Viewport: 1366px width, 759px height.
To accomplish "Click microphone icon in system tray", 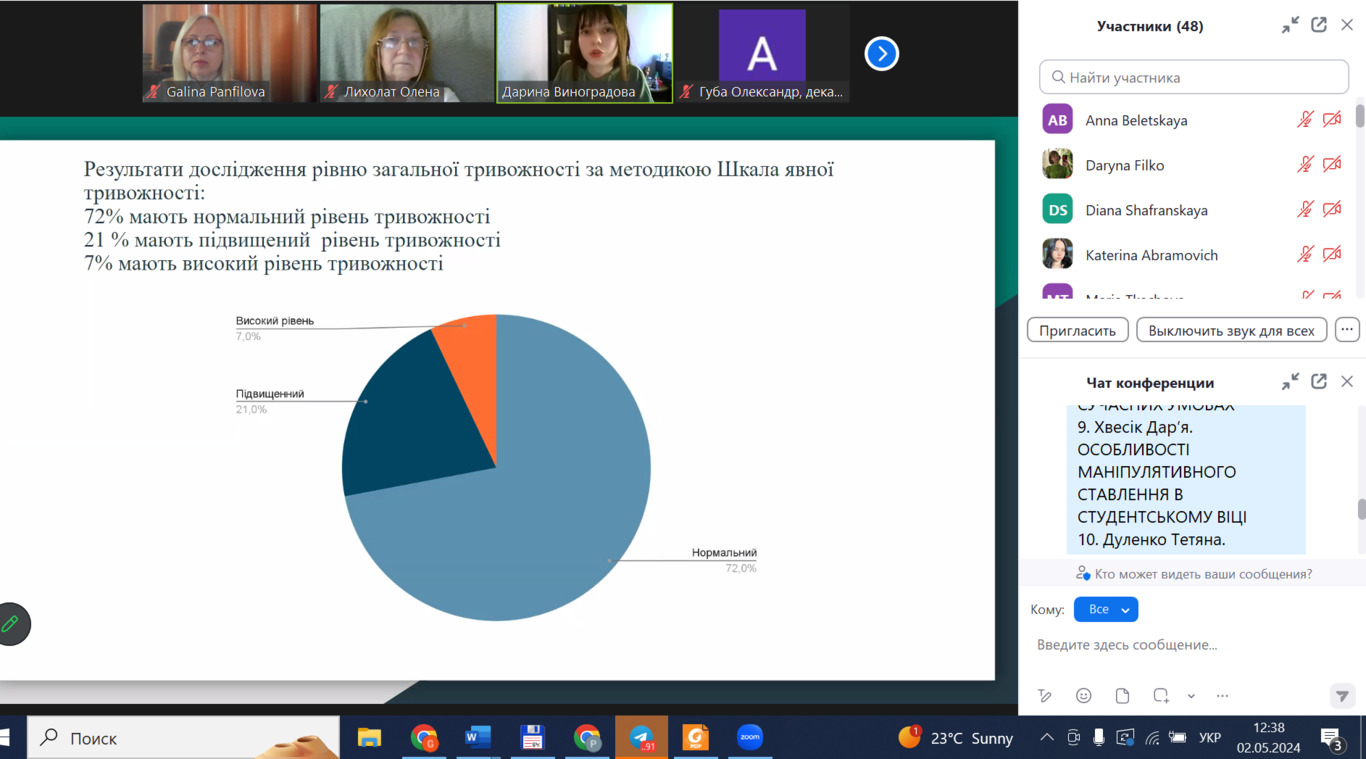I will 1098,738.
